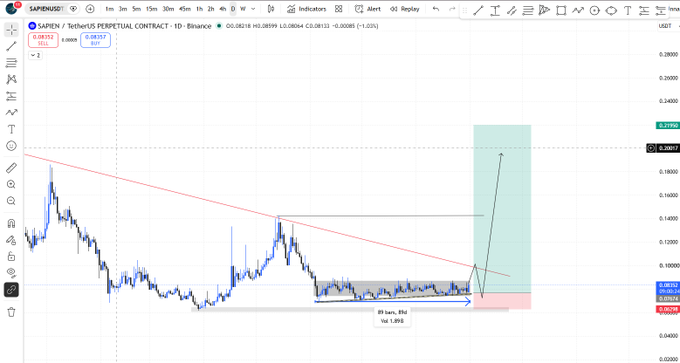Open the emoji icons tool

pyautogui.click(x=11, y=146)
